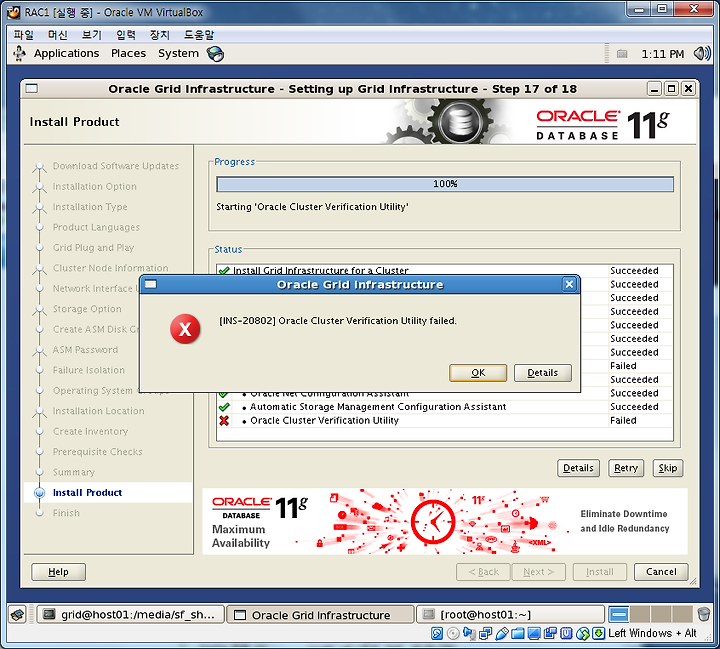Screen dimensions: 720x649
Task: Open the VirtualBox 입력 menu
Action: coord(125,35)
